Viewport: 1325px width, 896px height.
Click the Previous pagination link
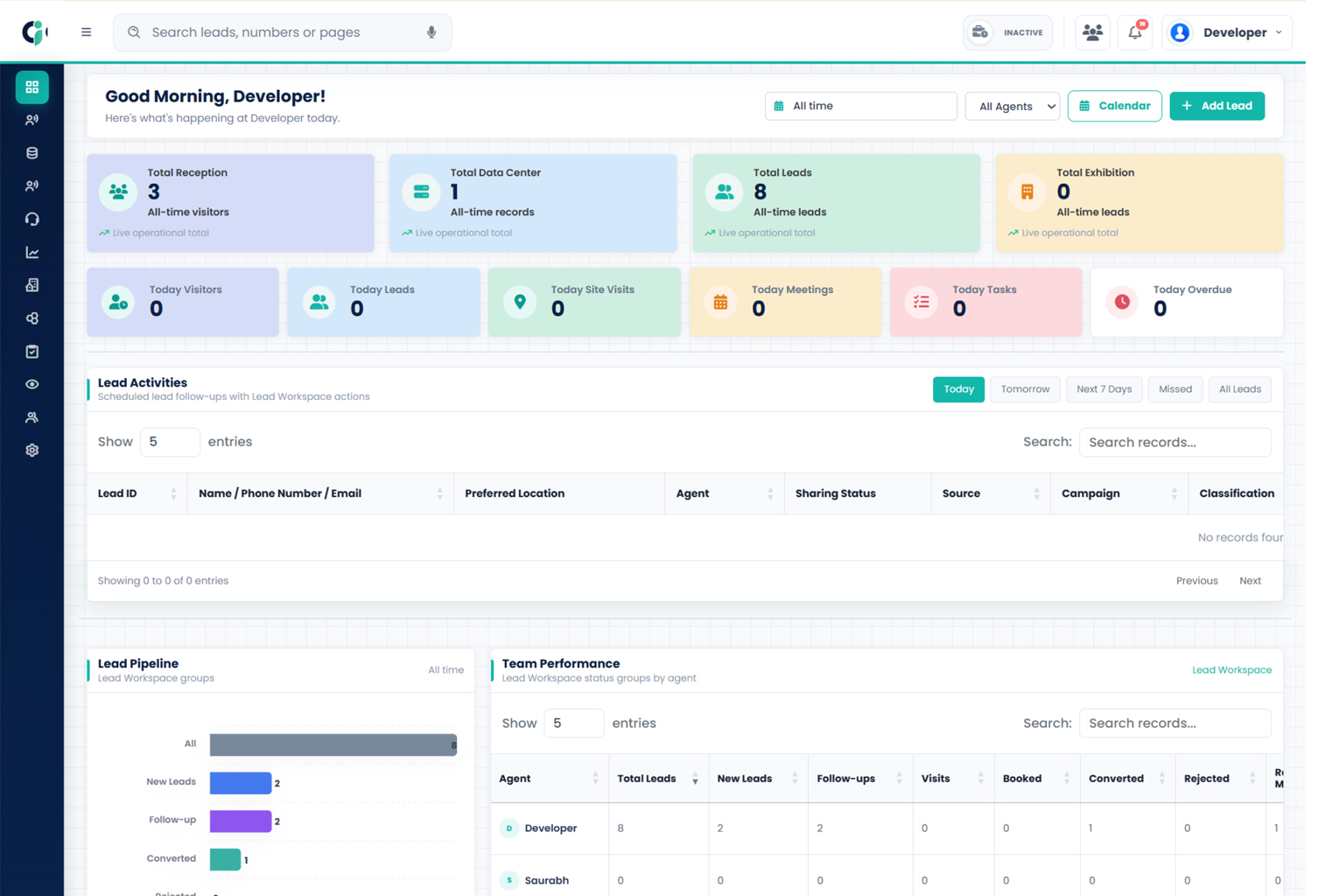pyautogui.click(x=1196, y=581)
